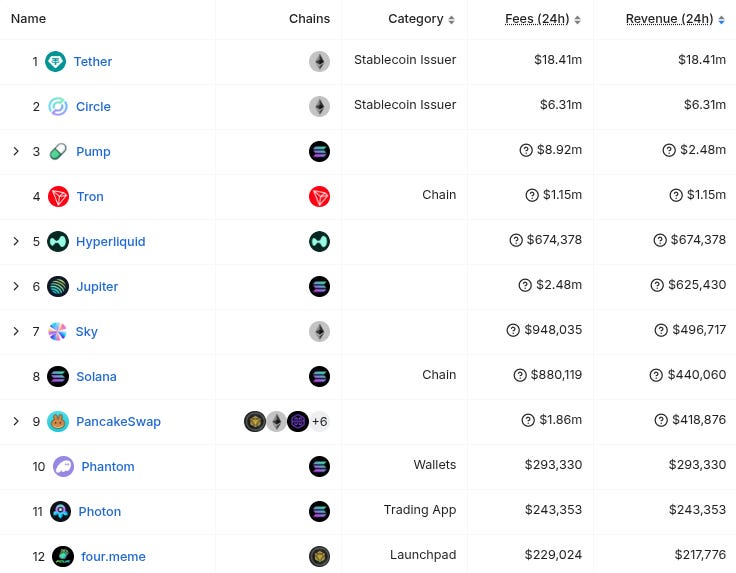Click the Pump pill logo icon

click(x=58, y=152)
